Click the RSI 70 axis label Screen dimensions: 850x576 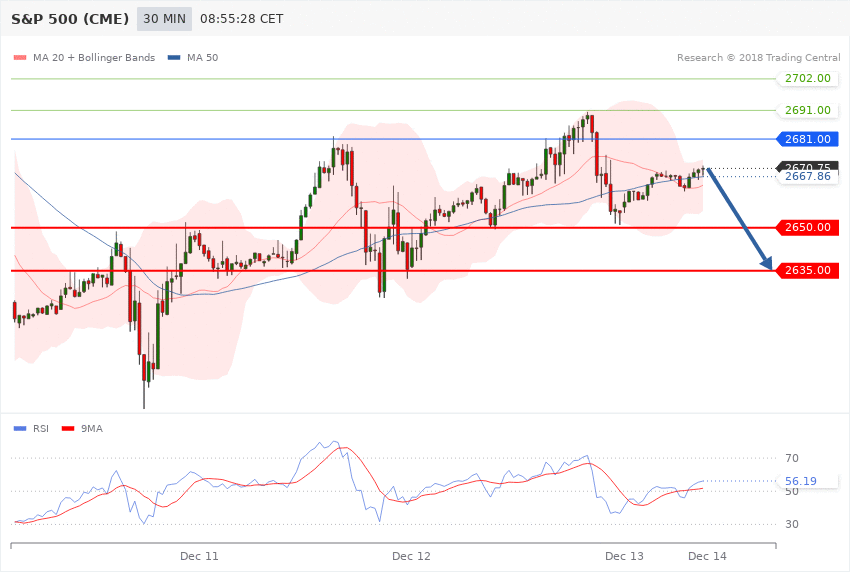pos(791,458)
